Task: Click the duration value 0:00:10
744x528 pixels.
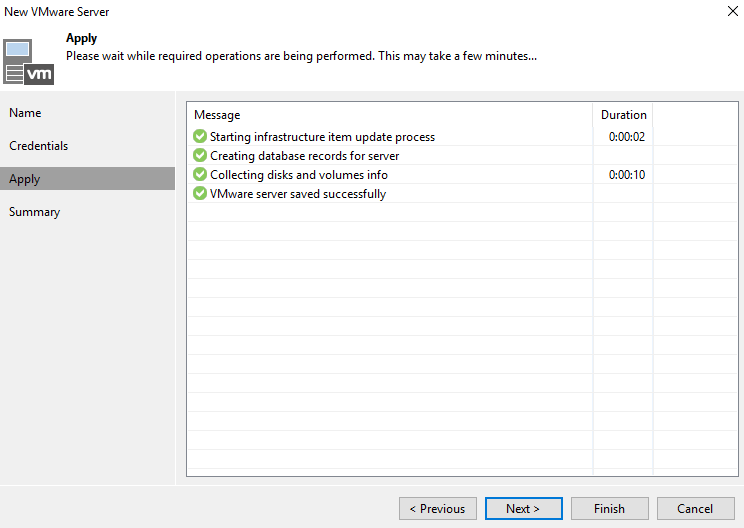Action: point(627,175)
